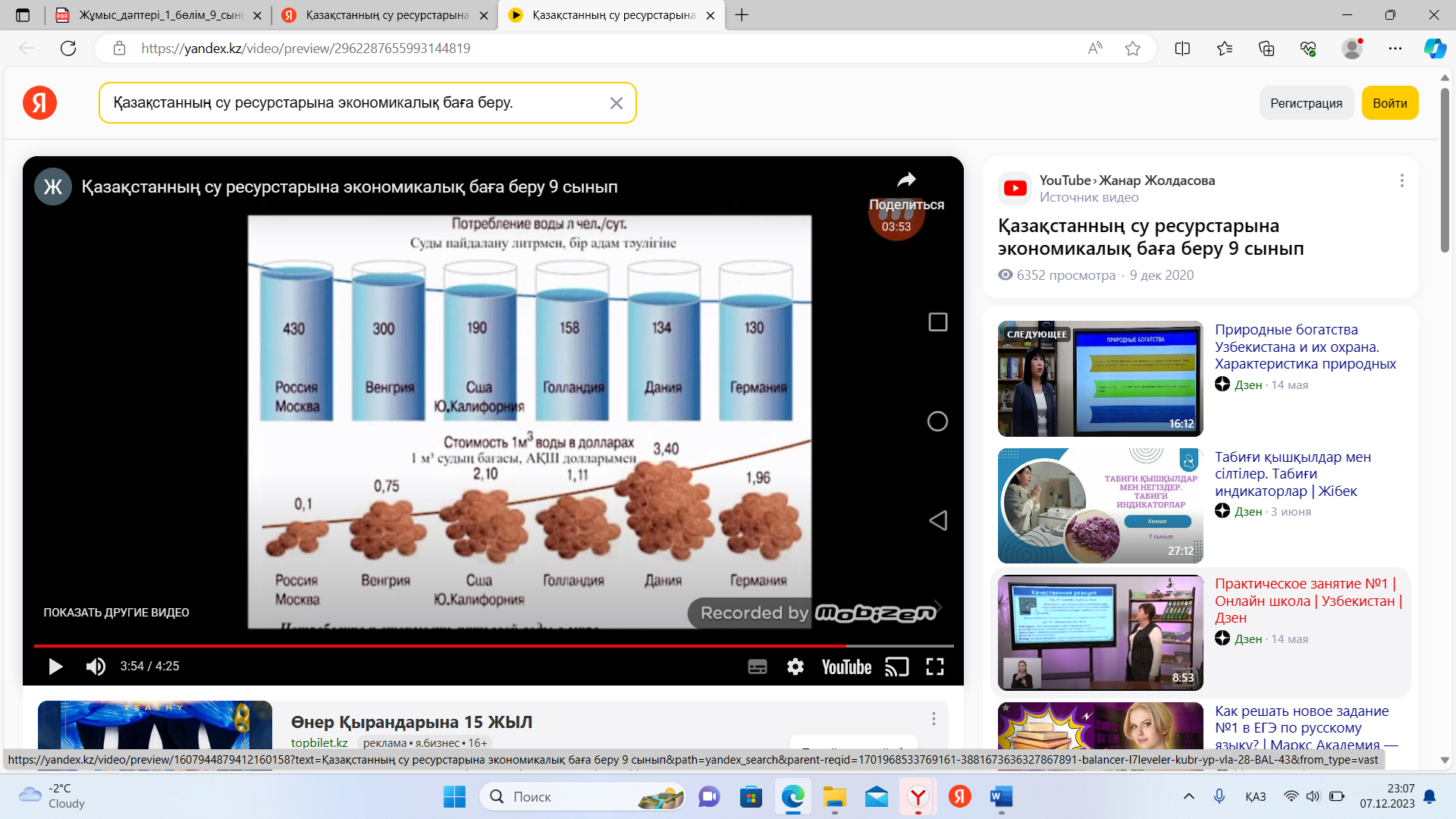Viewport: 1456px width, 819px height.
Task: Click the YouTube logo in player
Action: click(846, 667)
